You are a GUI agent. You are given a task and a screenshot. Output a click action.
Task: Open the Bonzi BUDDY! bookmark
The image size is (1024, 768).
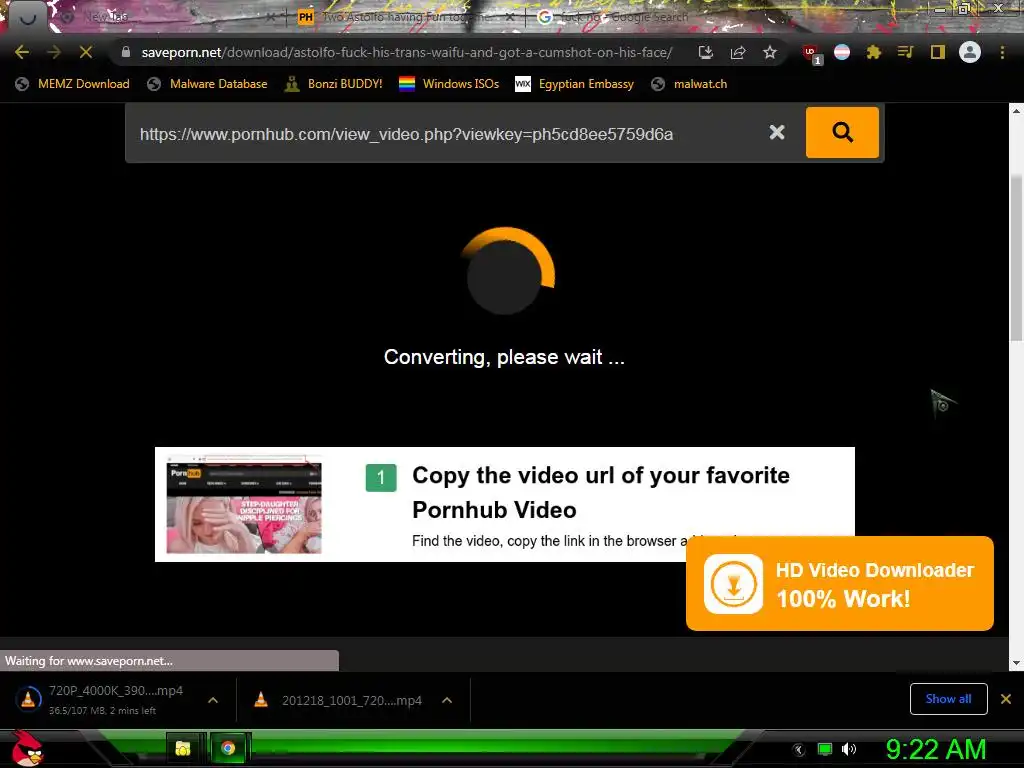pos(333,84)
